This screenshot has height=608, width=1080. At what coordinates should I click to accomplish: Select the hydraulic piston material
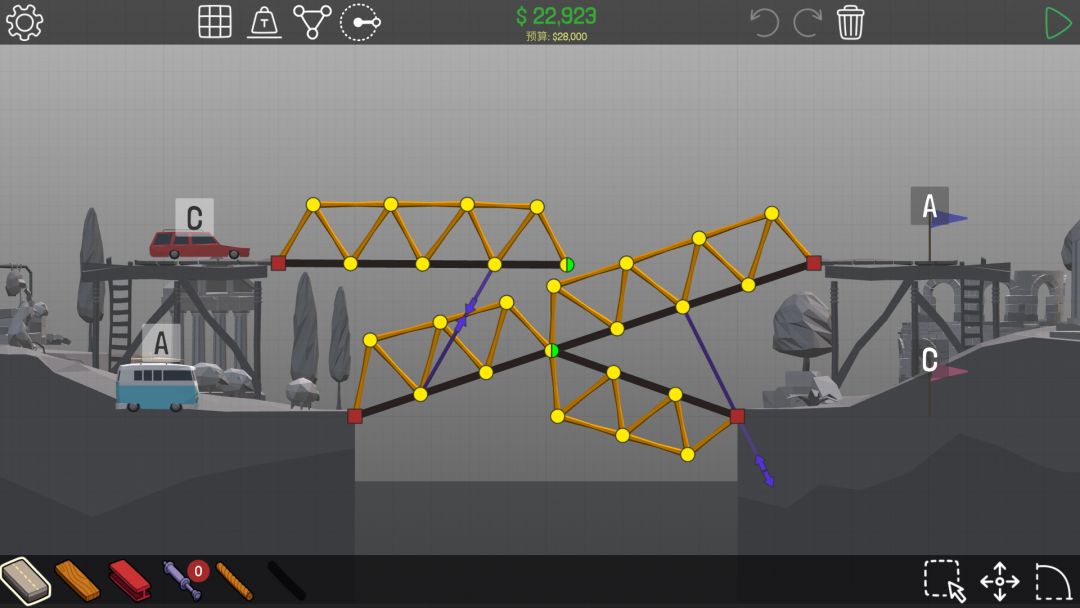180,582
